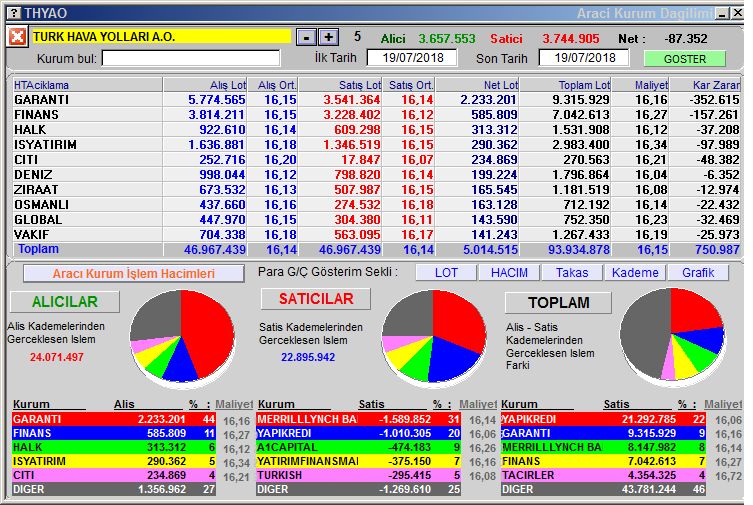Click the Alici total 3.657.553
753x505 pixels.
coord(447,38)
